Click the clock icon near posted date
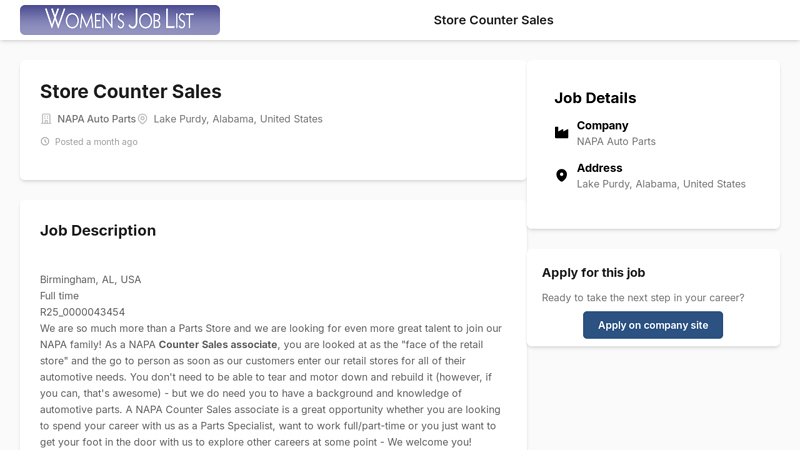Image resolution: width=800 pixels, height=450 pixels. (x=45, y=142)
